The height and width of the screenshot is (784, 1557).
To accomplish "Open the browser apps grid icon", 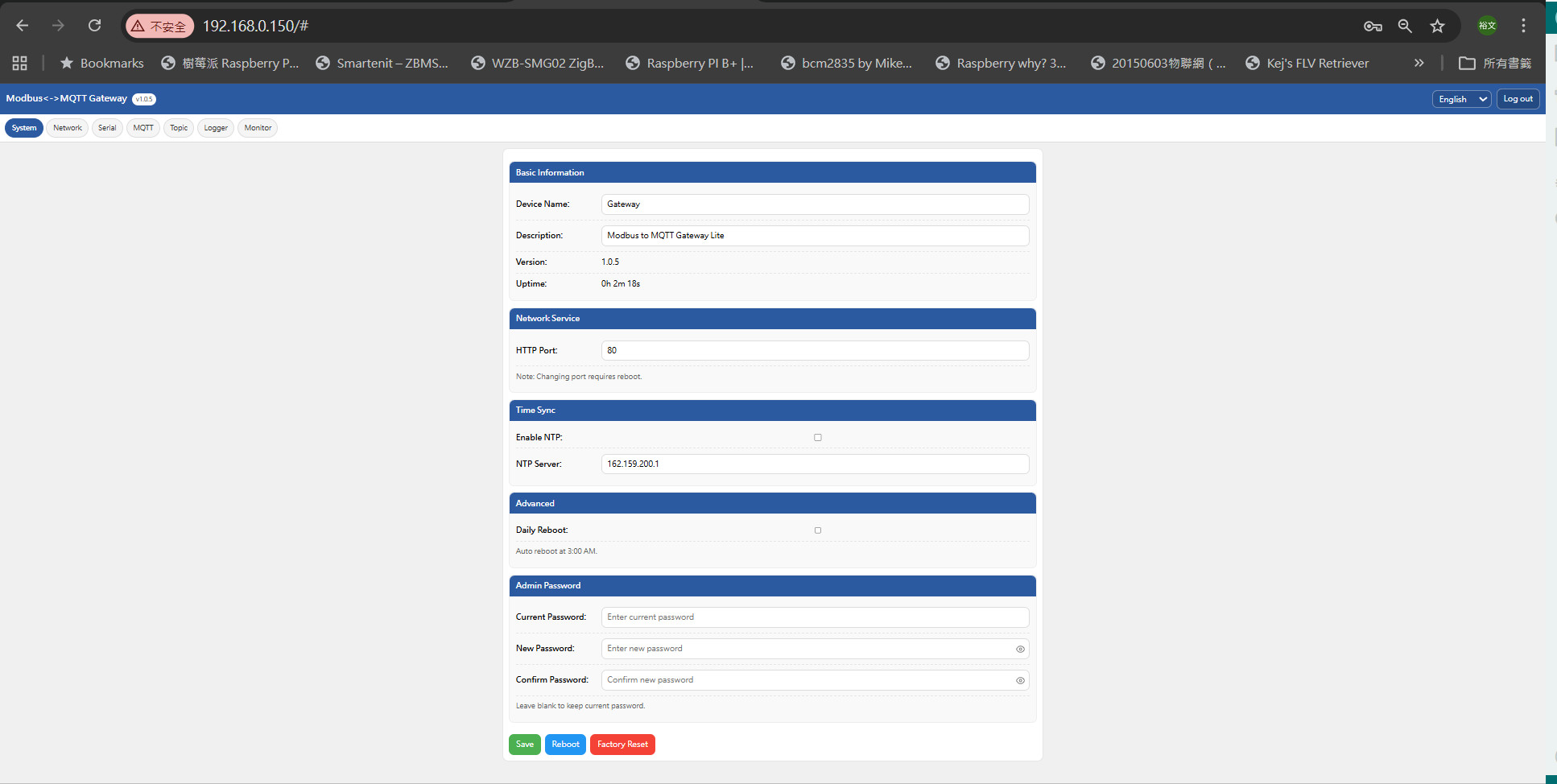I will point(20,63).
